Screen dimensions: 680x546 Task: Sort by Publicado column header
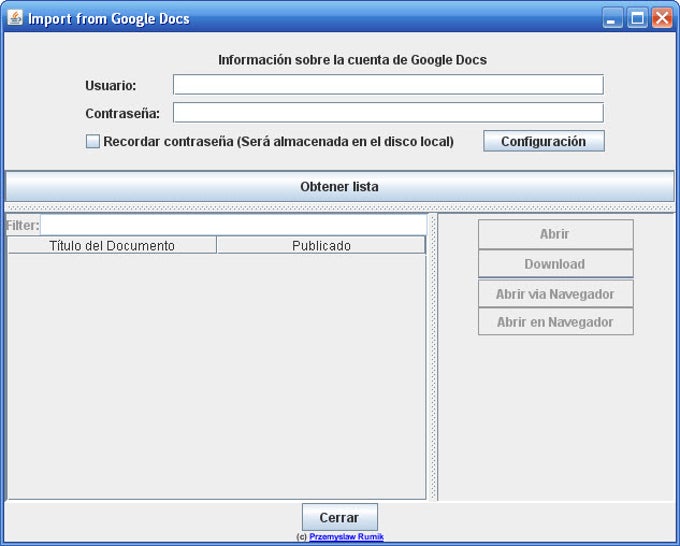tap(321, 245)
